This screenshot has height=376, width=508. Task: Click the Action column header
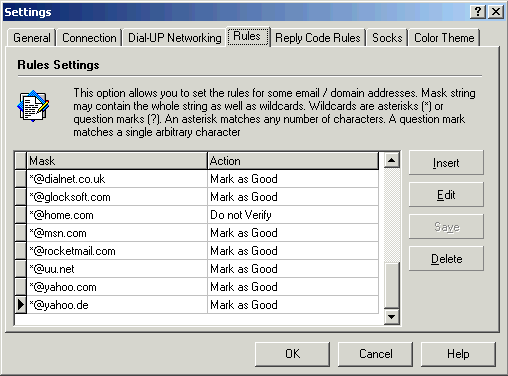293,161
